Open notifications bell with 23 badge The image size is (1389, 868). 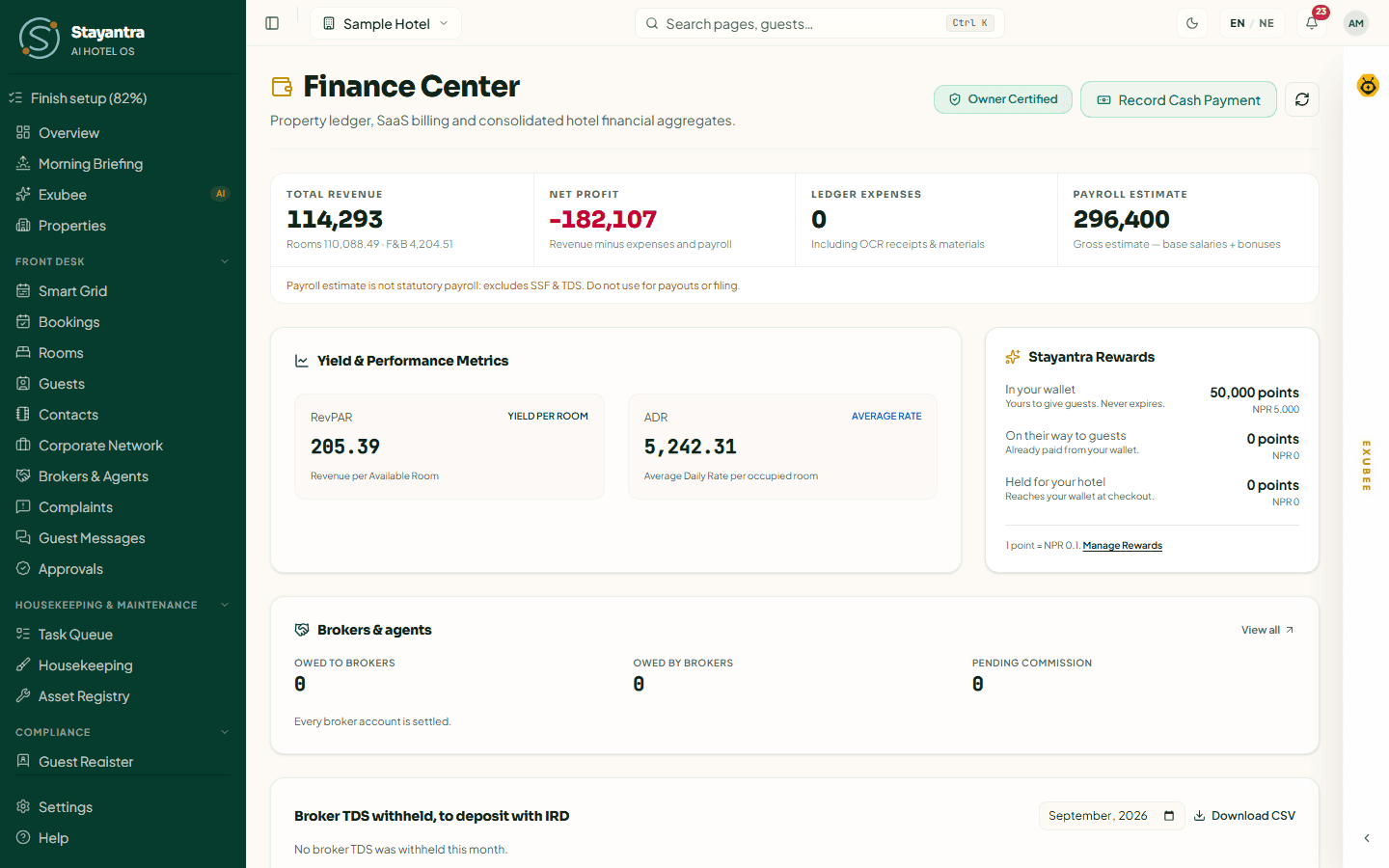(1312, 23)
